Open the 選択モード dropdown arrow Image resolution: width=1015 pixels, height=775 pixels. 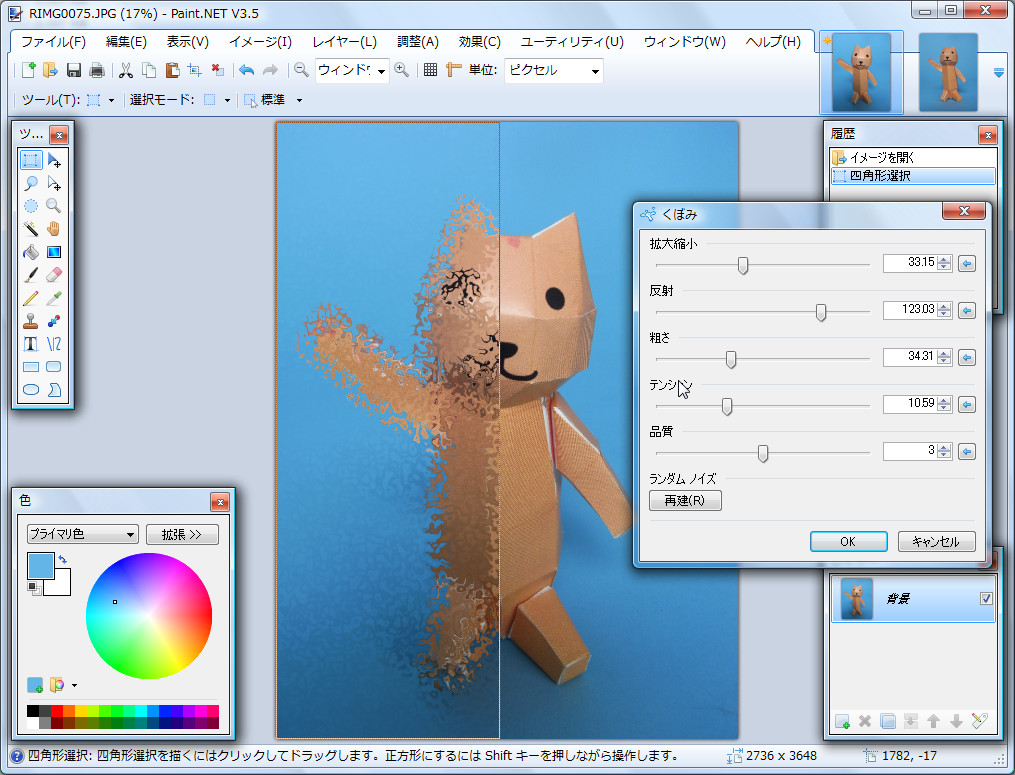[x=227, y=100]
